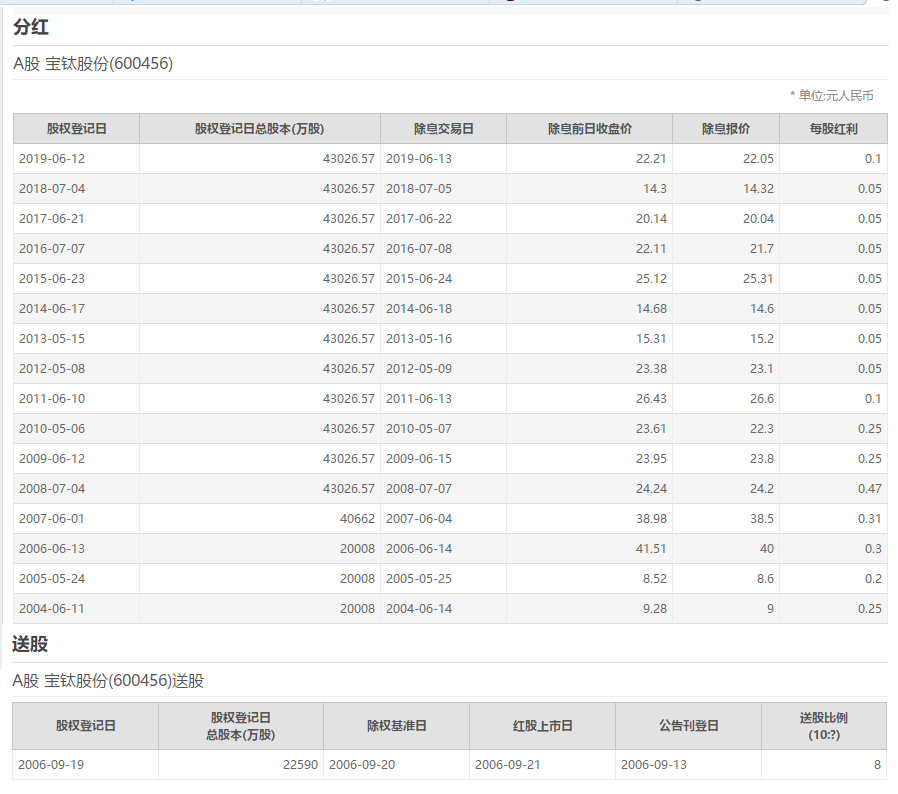Select record date 2007-06-01

52,518
